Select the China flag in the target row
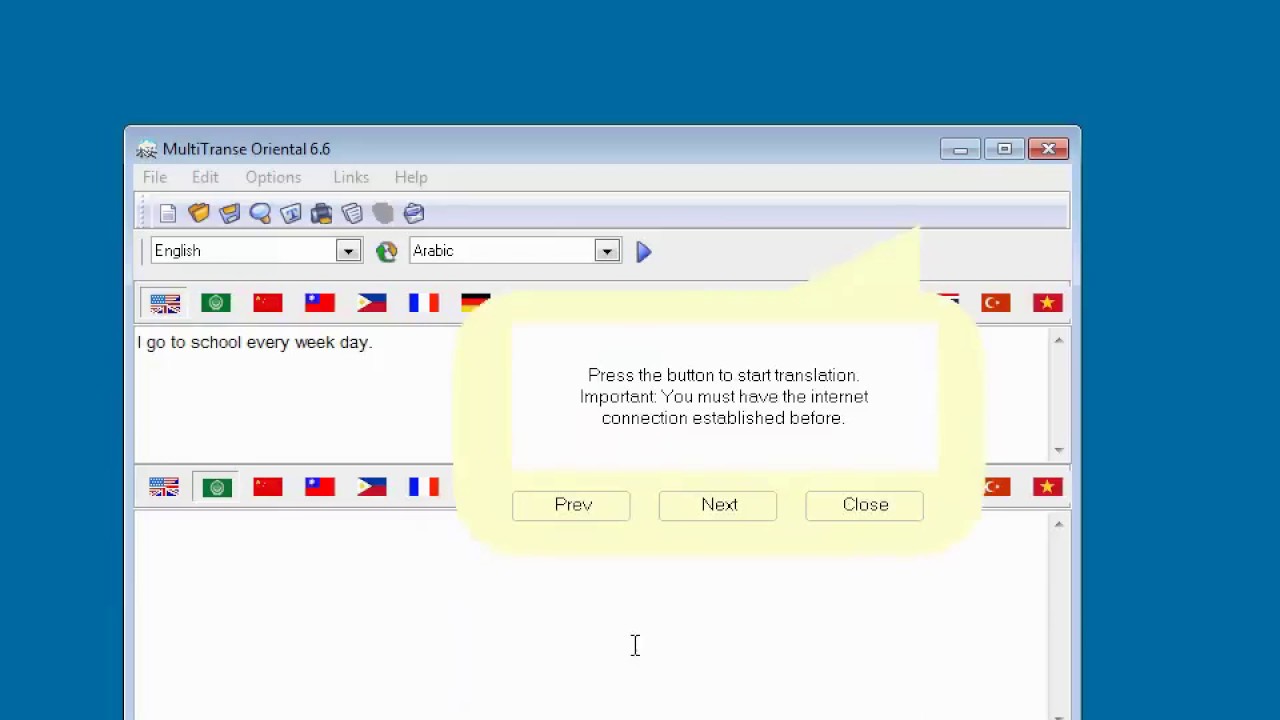Screen dimensions: 1280x720 [268, 487]
